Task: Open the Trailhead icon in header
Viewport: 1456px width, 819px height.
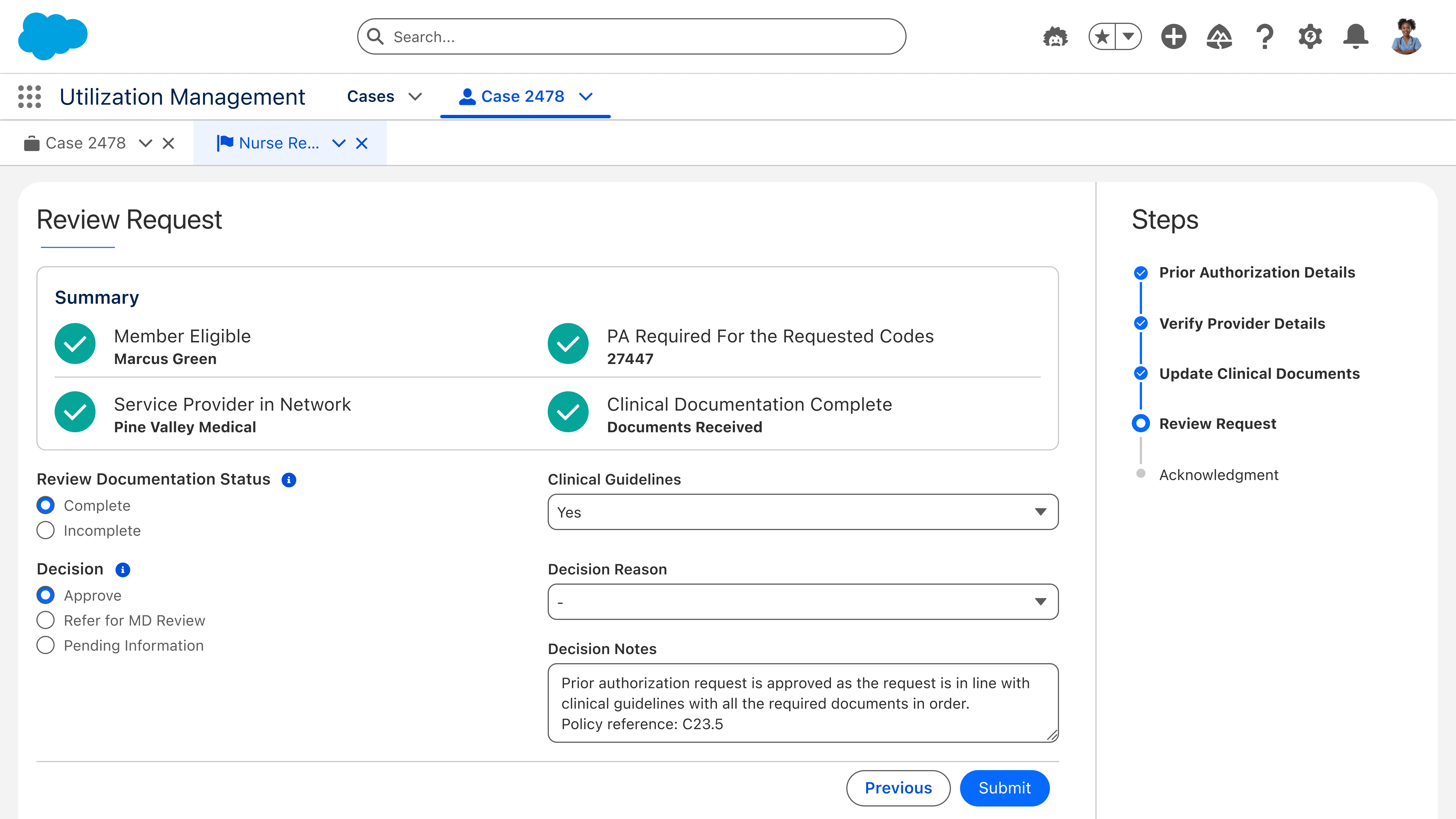Action: (1219, 37)
